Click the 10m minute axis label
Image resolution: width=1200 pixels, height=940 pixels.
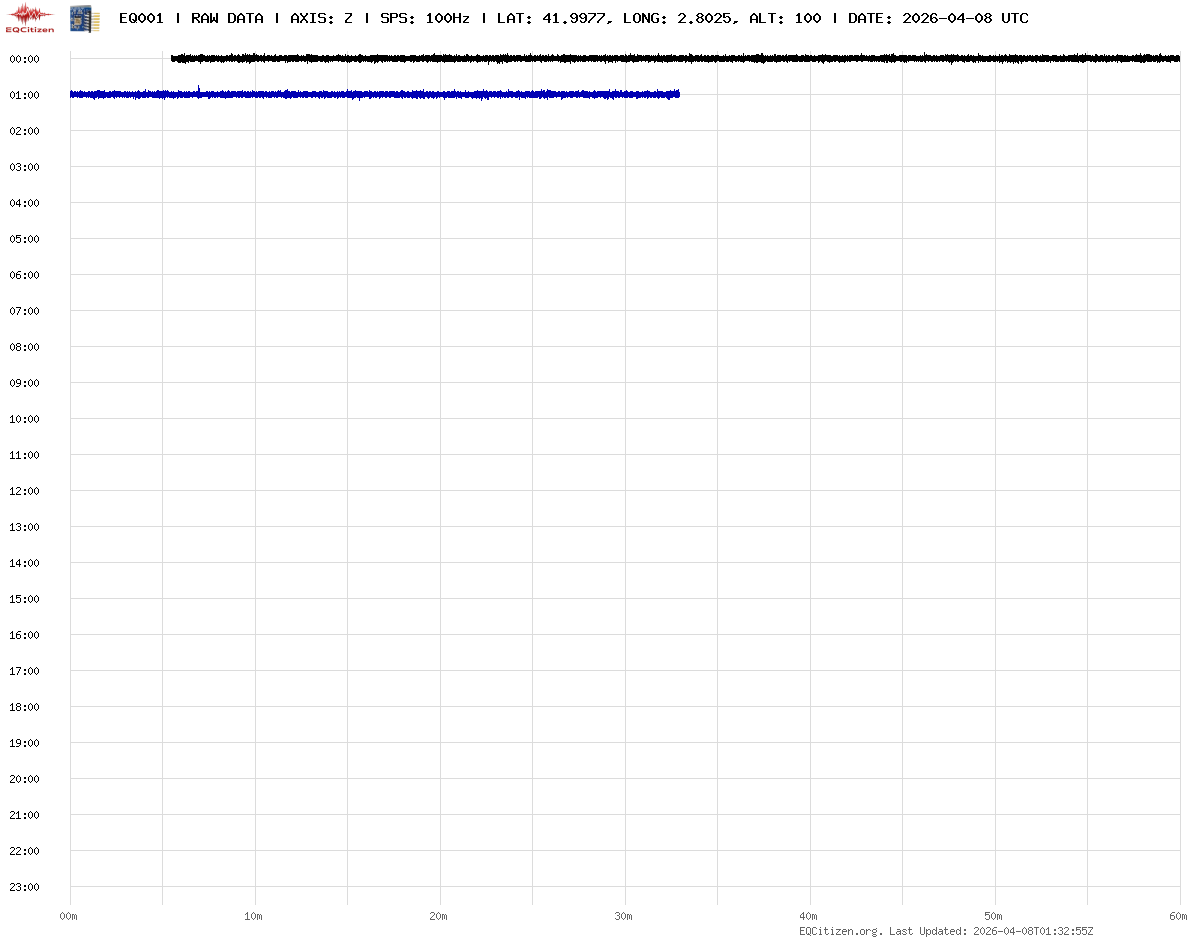pyautogui.click(x=254, y=916)
